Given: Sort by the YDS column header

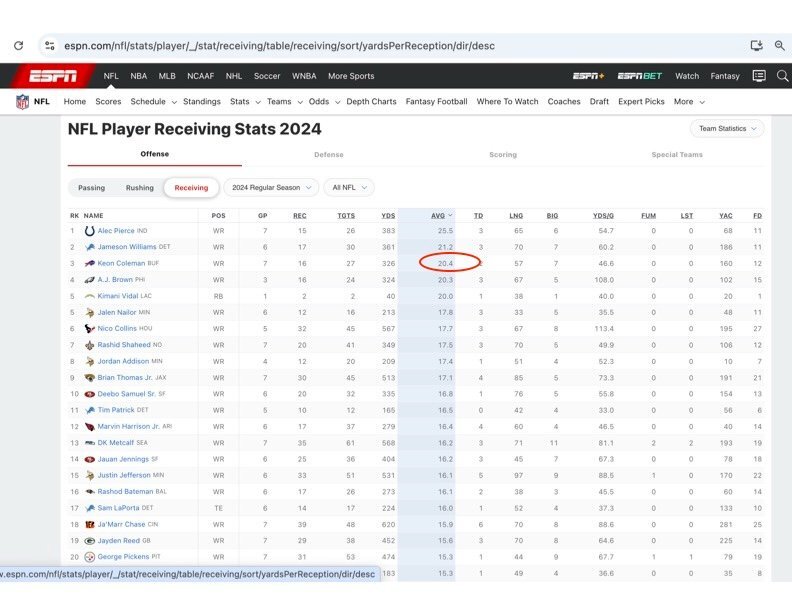Looking at the screenshot, I should pos(388,216).
